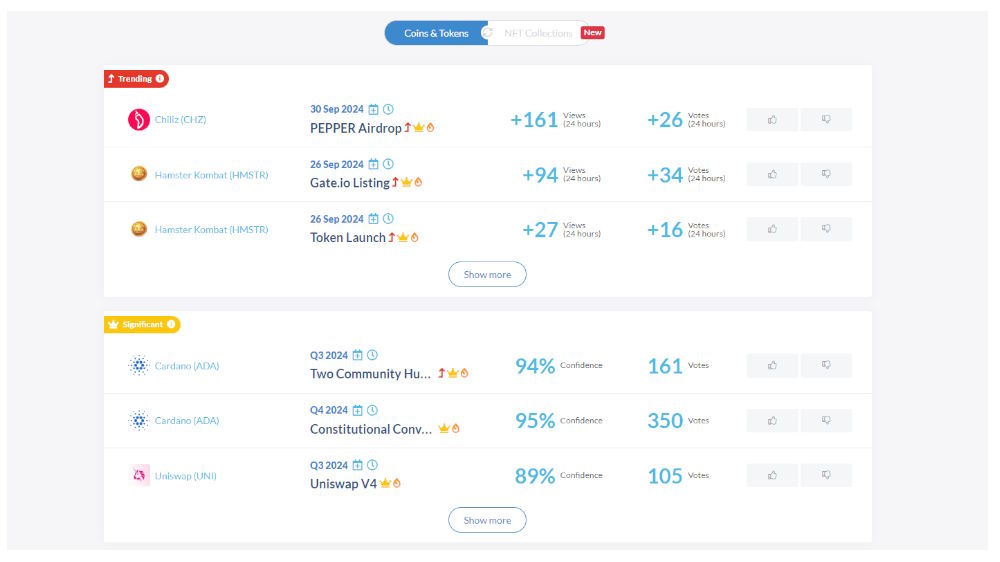
Task: Click the clock icon in Token Launch row
Action: pyautogui.click(x=388, y=219)
